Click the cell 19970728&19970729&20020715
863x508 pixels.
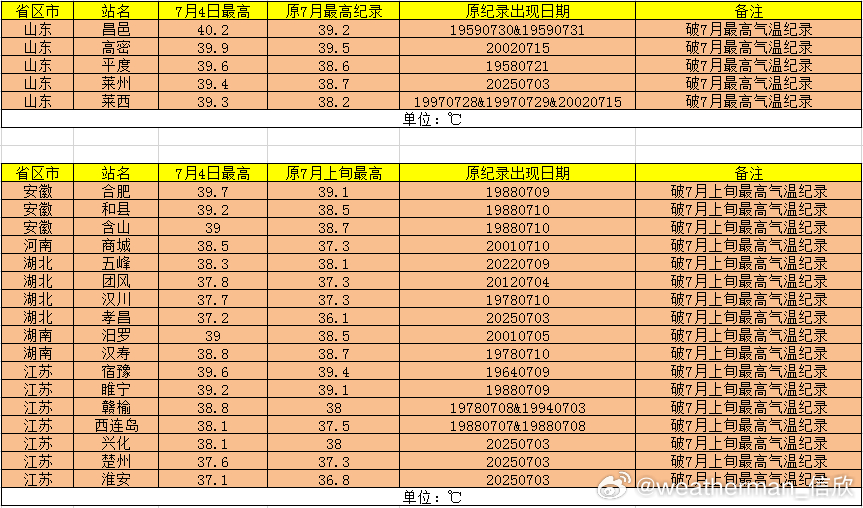tap(517, 101)
